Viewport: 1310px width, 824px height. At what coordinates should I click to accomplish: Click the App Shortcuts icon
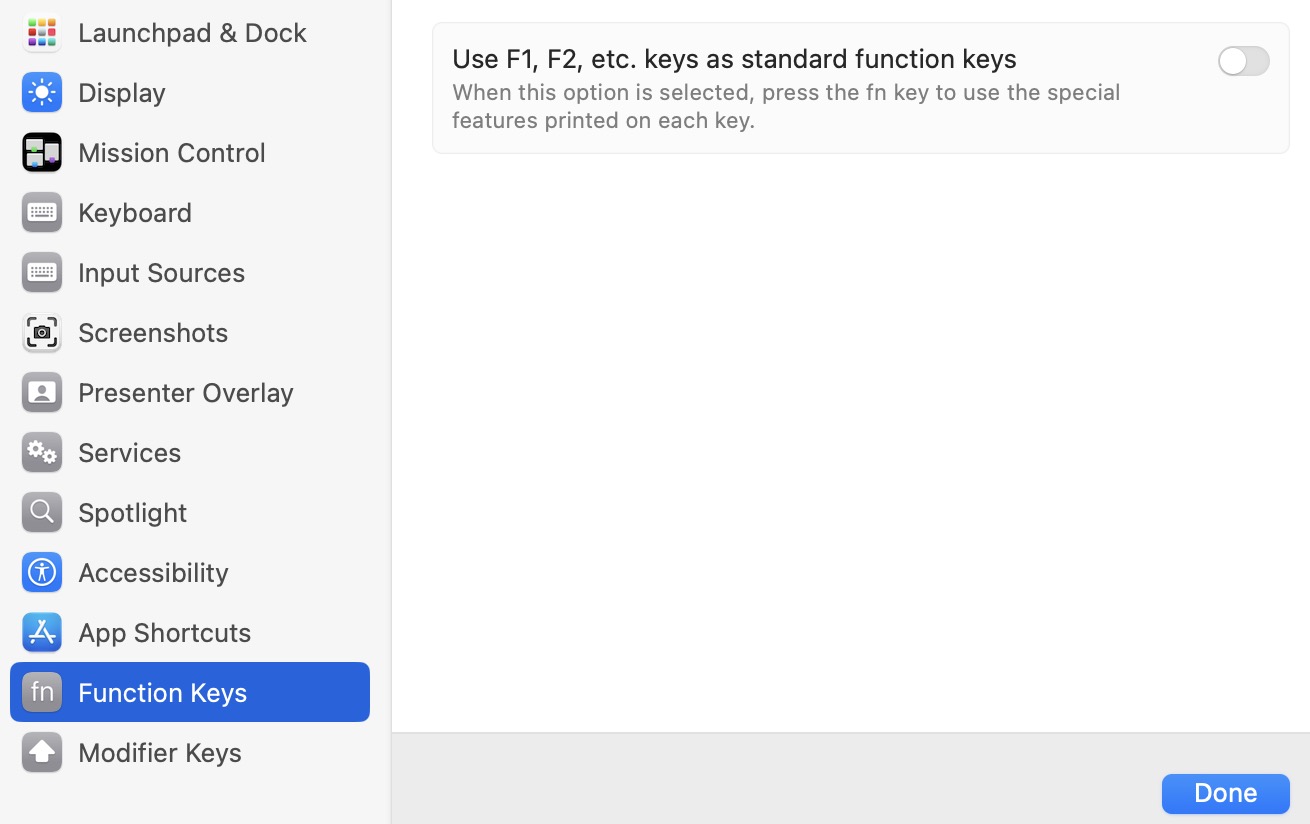pyautogui.click(x=42, y=632)
